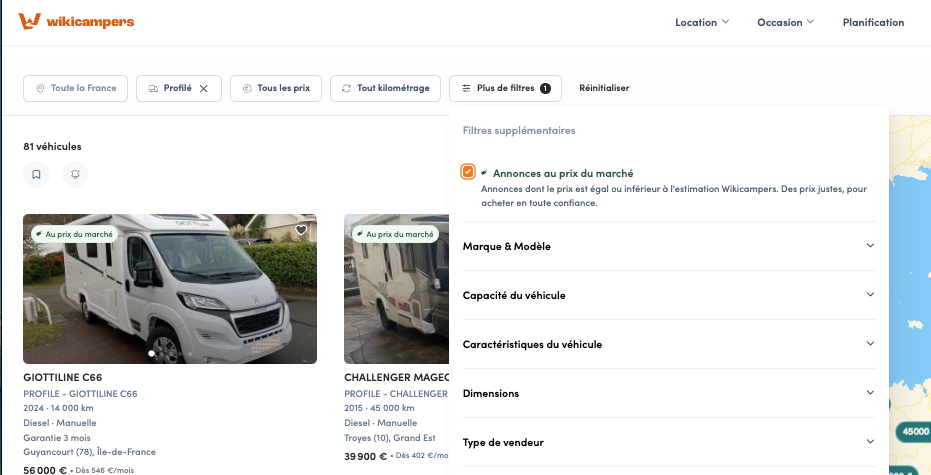Image resolution: width=931 pixels, height=475 pixels.
Task: Expand Capacité du véhicule section
Action: 669,295
